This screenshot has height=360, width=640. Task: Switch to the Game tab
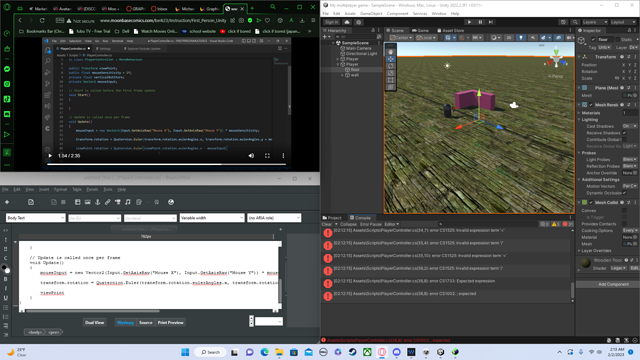420,31
